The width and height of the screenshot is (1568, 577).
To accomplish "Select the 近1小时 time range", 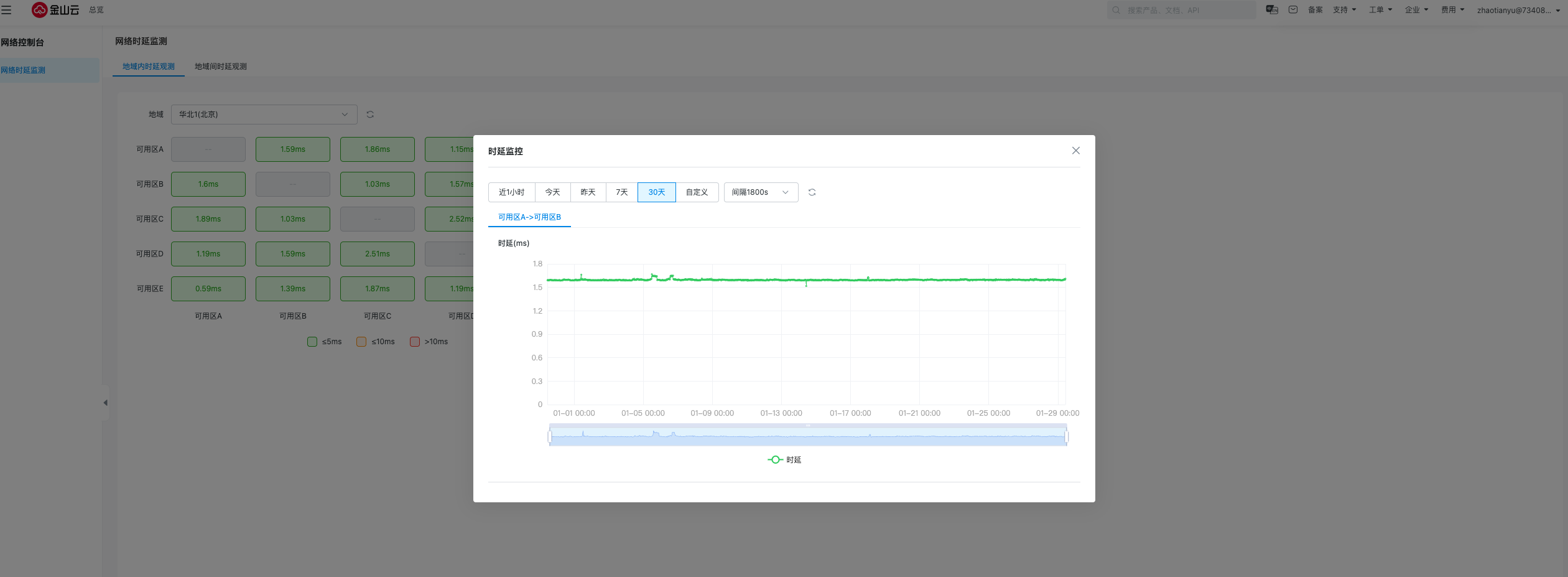I will (511, 192).
